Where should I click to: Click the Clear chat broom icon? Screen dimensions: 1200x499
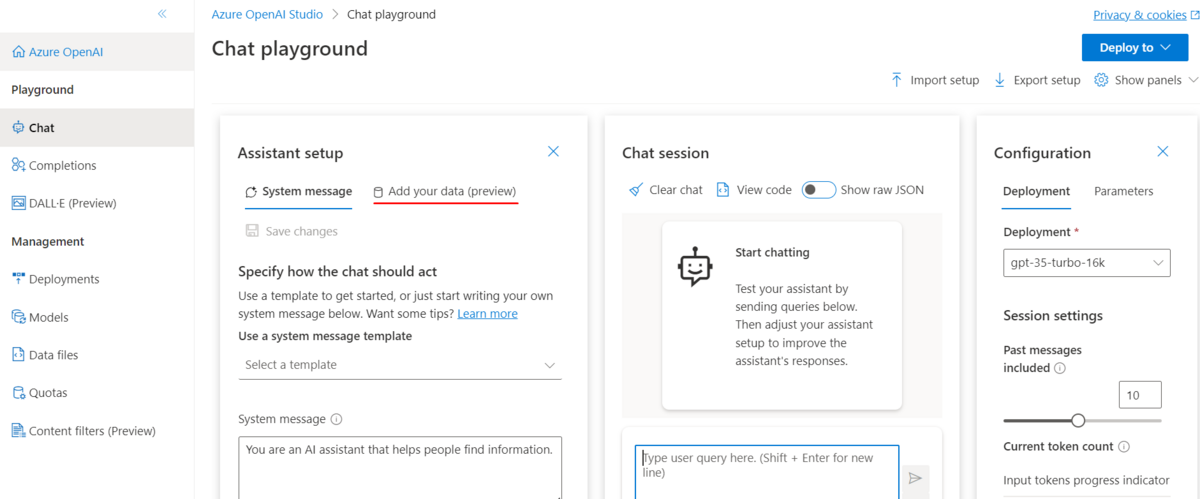coord(636,190)
